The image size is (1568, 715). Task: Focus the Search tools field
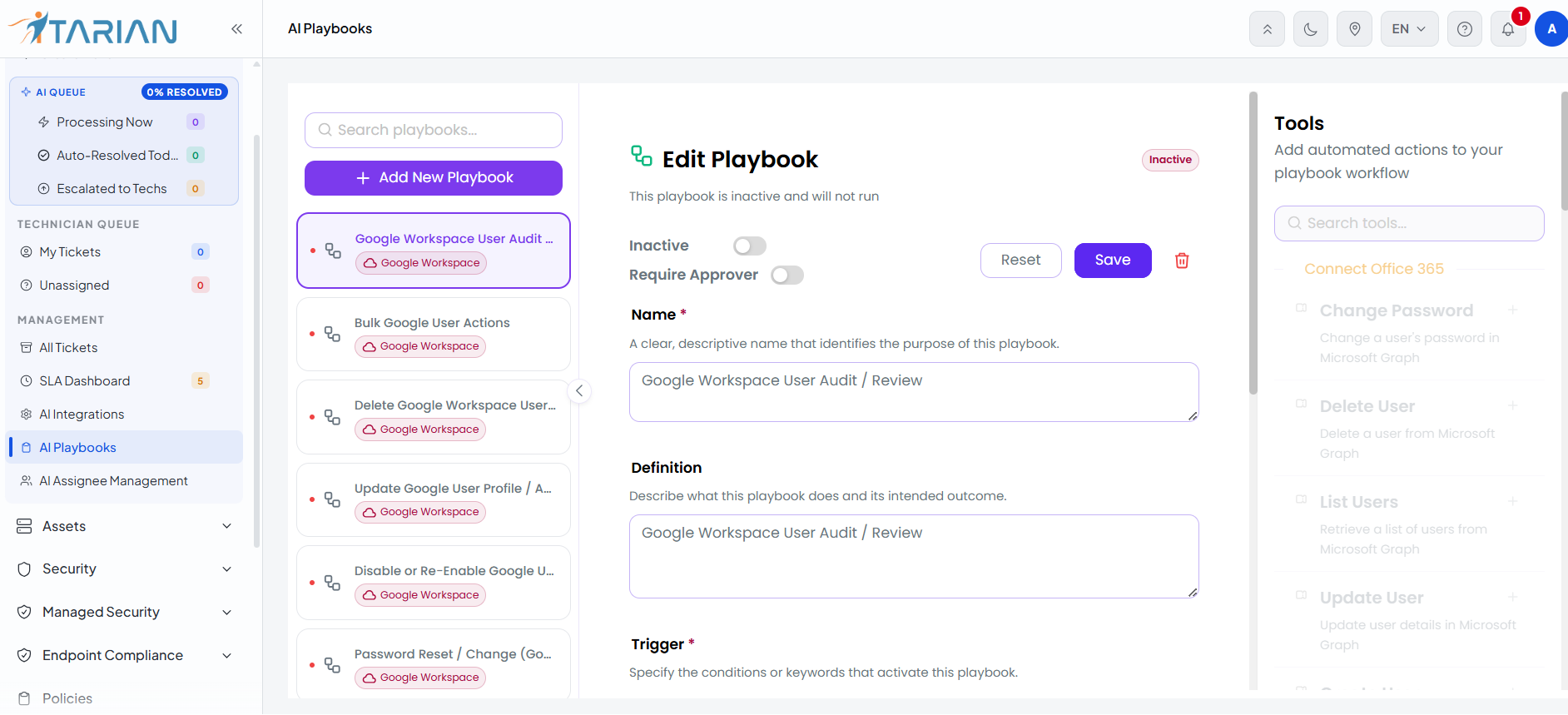coord(1409,223)
